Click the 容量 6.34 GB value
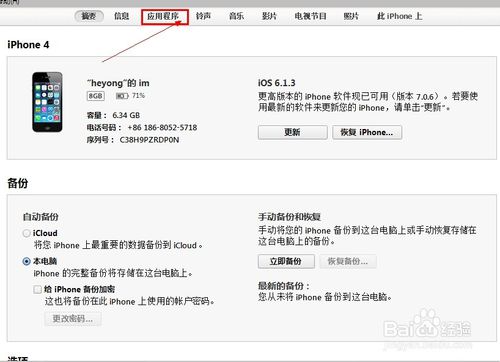500x362 pixels. 126,115
